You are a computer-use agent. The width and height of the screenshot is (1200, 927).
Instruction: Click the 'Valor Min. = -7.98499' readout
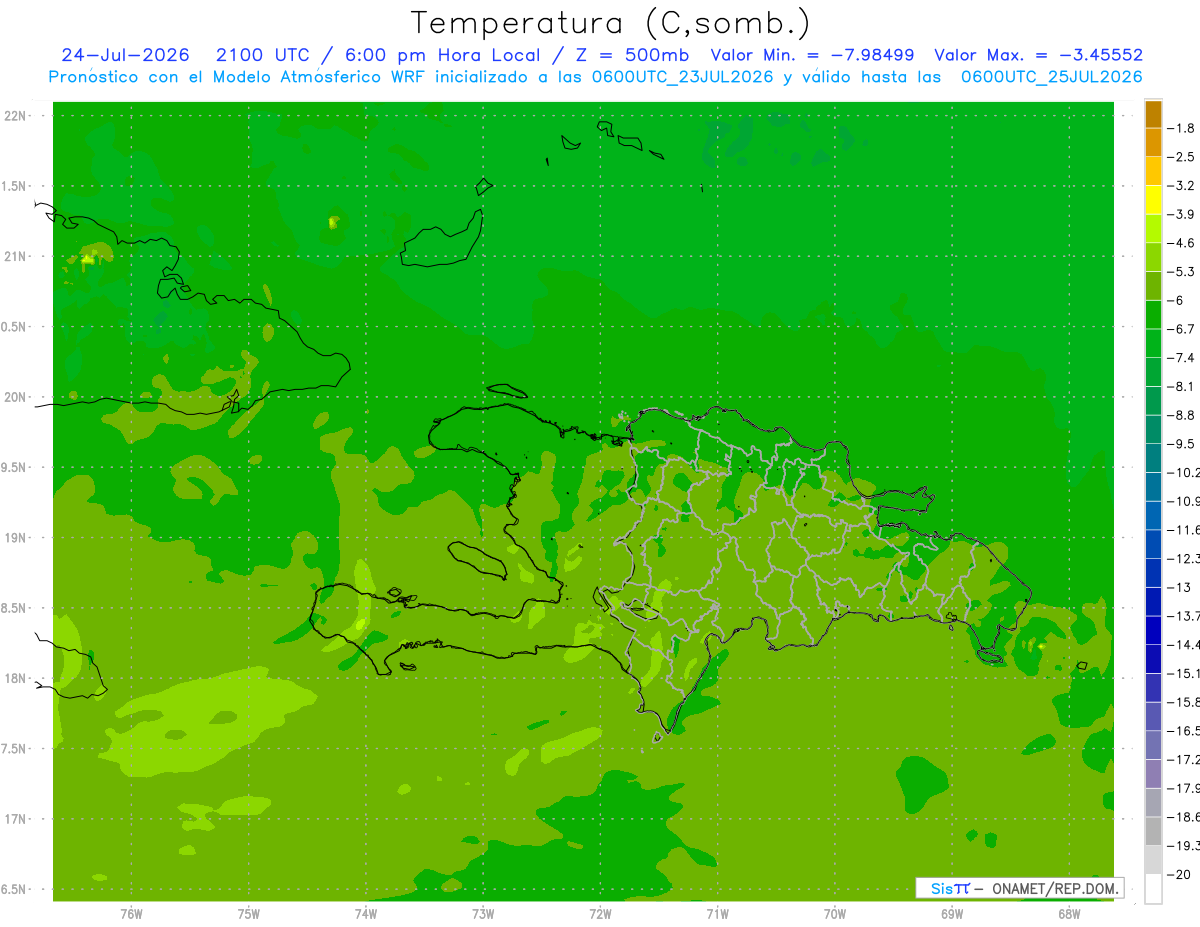coord(812,55)
